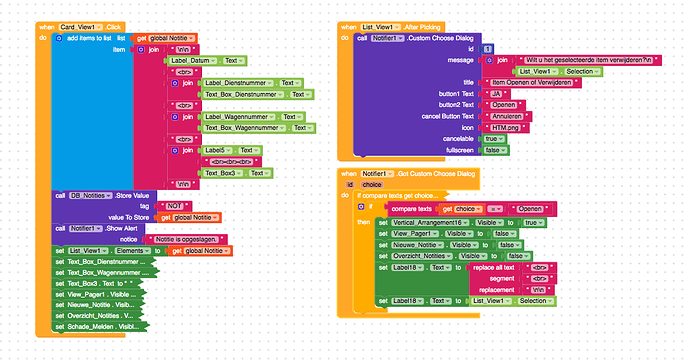Open Card_View1 component dropdown in Click event

[81, 27]
